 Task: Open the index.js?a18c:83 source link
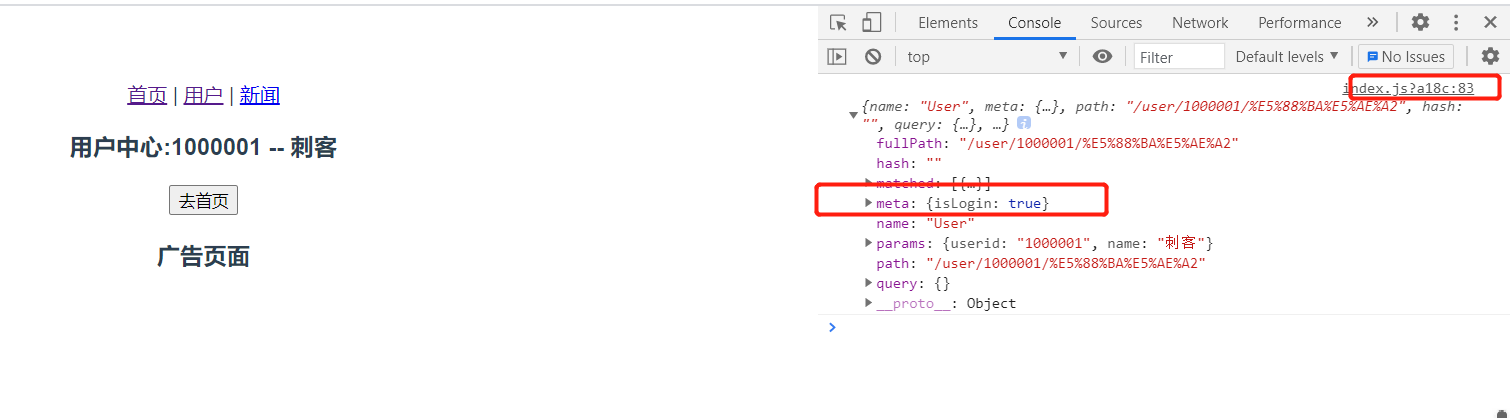[x=1408, y=88]
